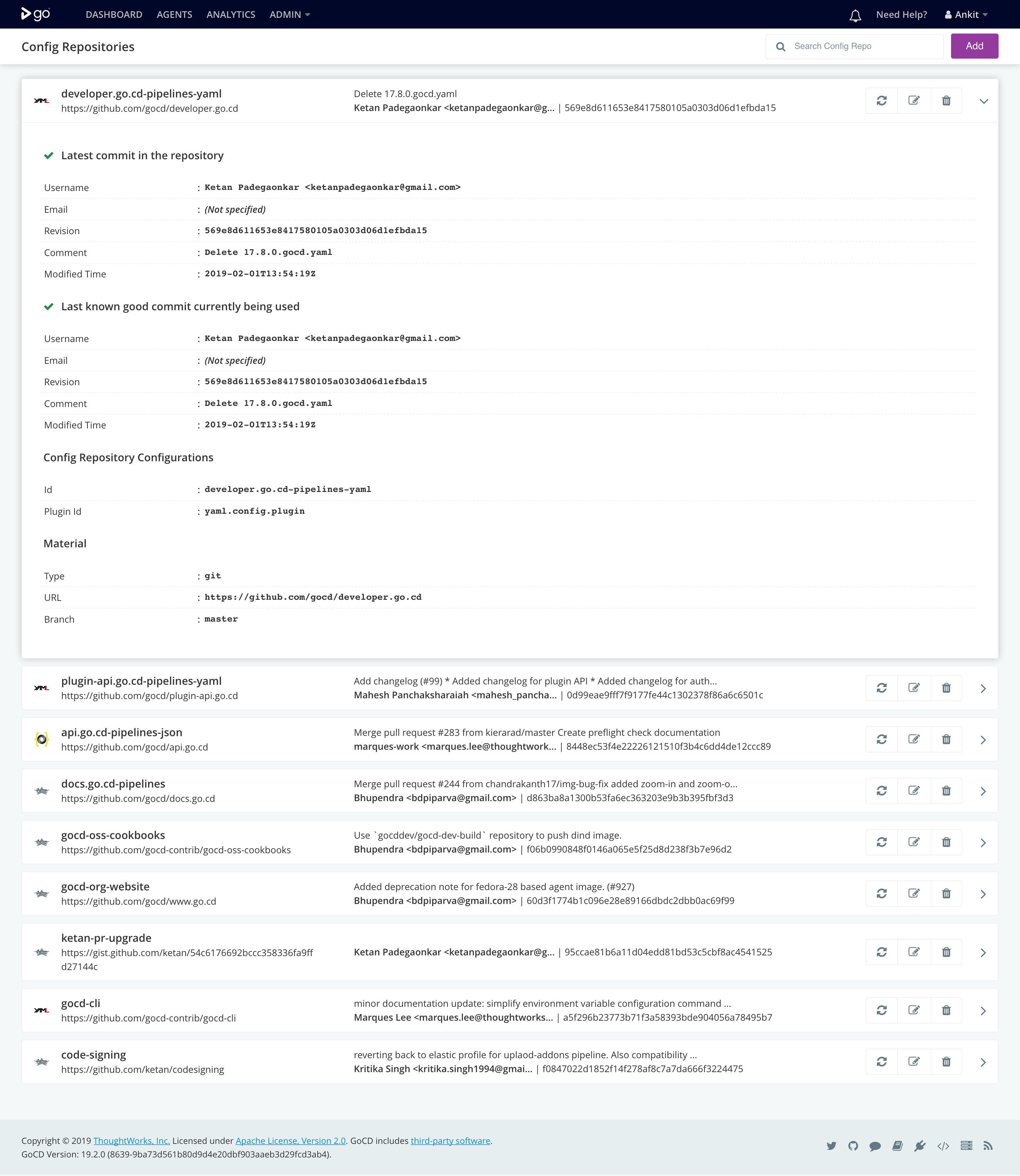Go to the Dashboard page
This screenshot has height=1176, width=1020.
click(x=114, y=15)
